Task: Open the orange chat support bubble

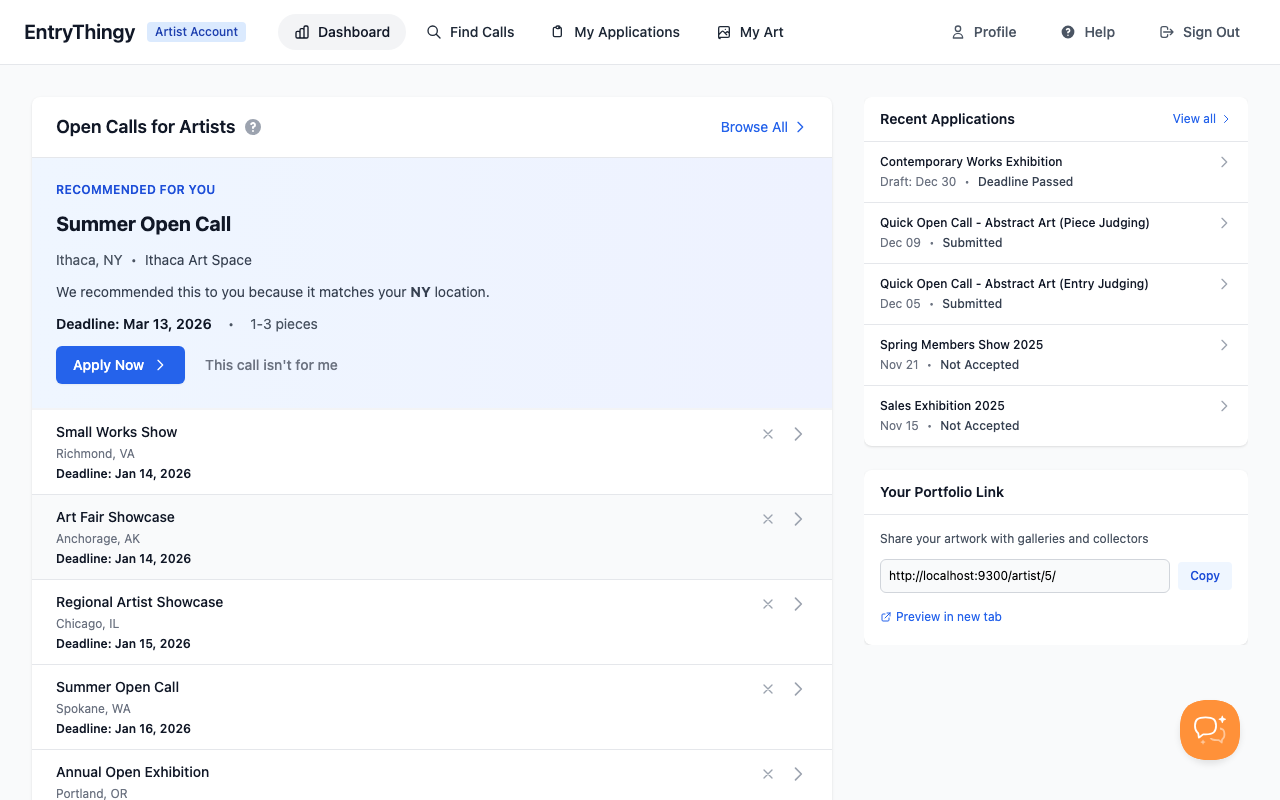Action: (1209, 730)
